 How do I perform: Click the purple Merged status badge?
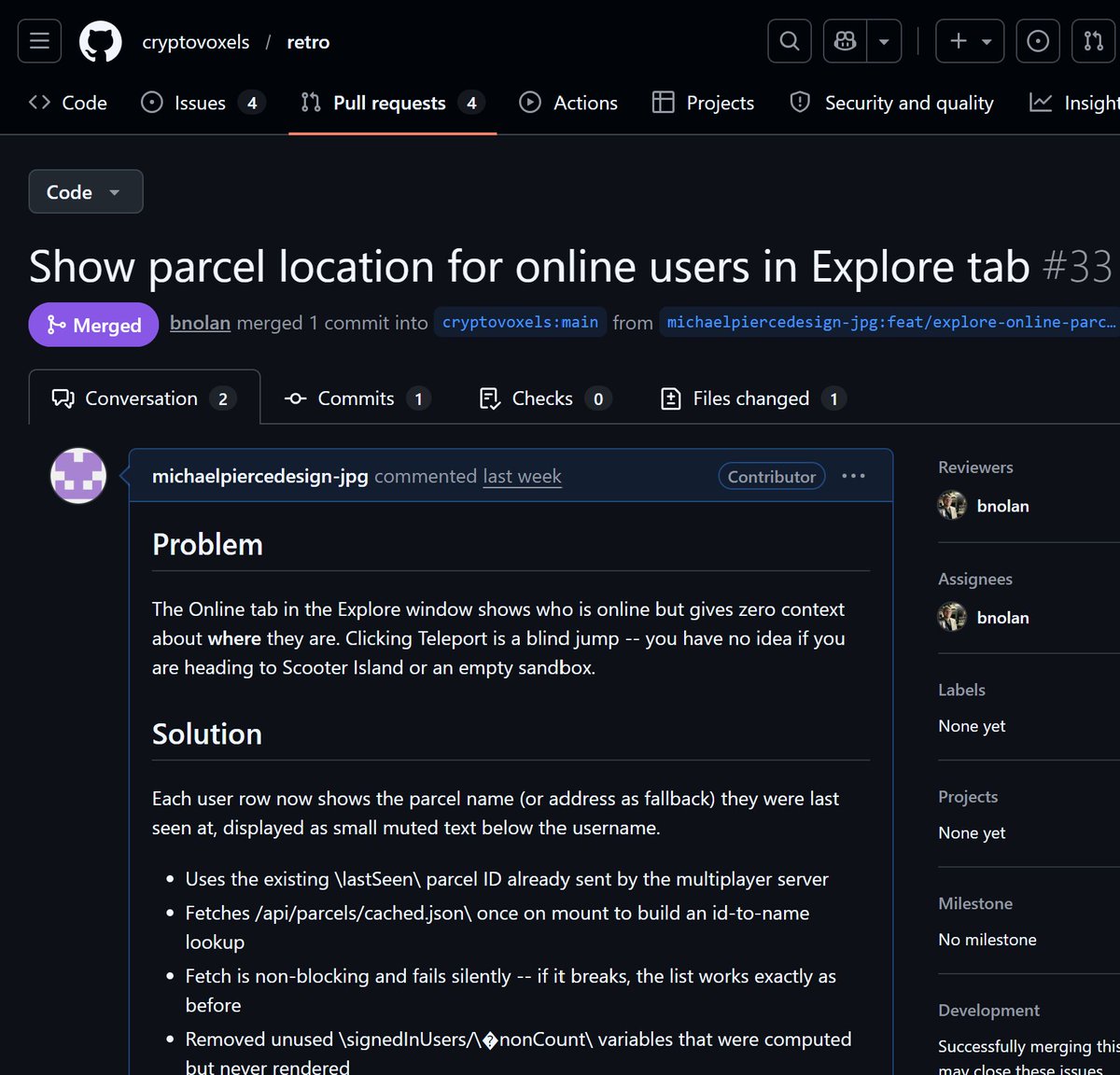point(93,325)
